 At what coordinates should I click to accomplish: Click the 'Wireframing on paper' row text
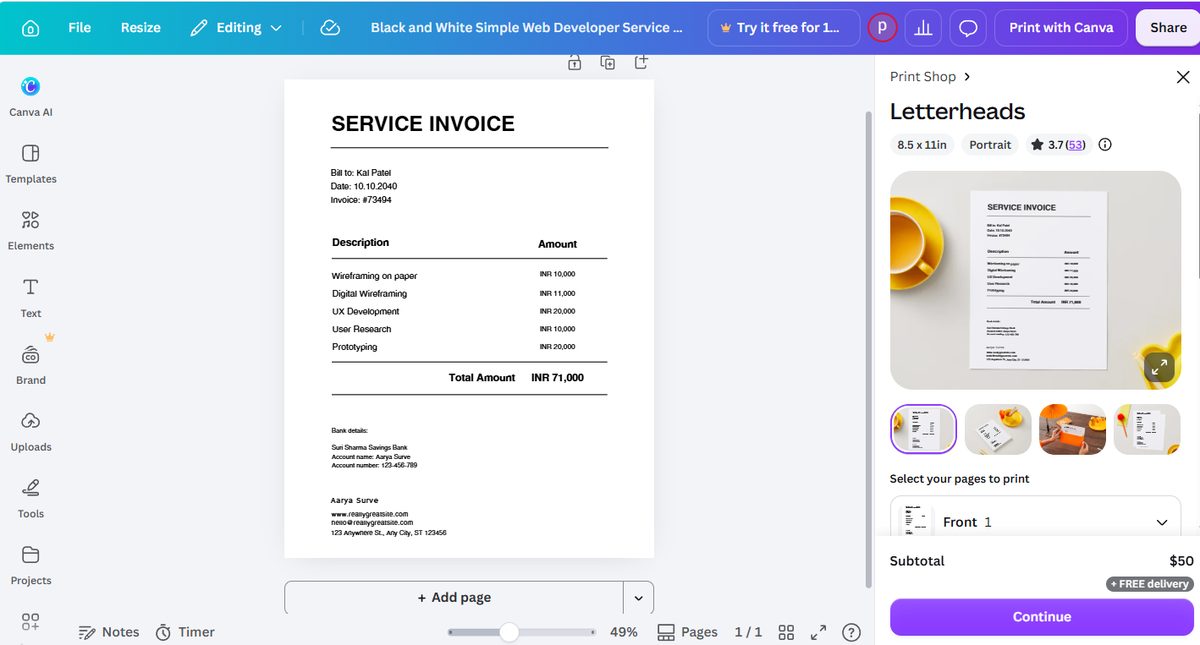click(374, 276)
